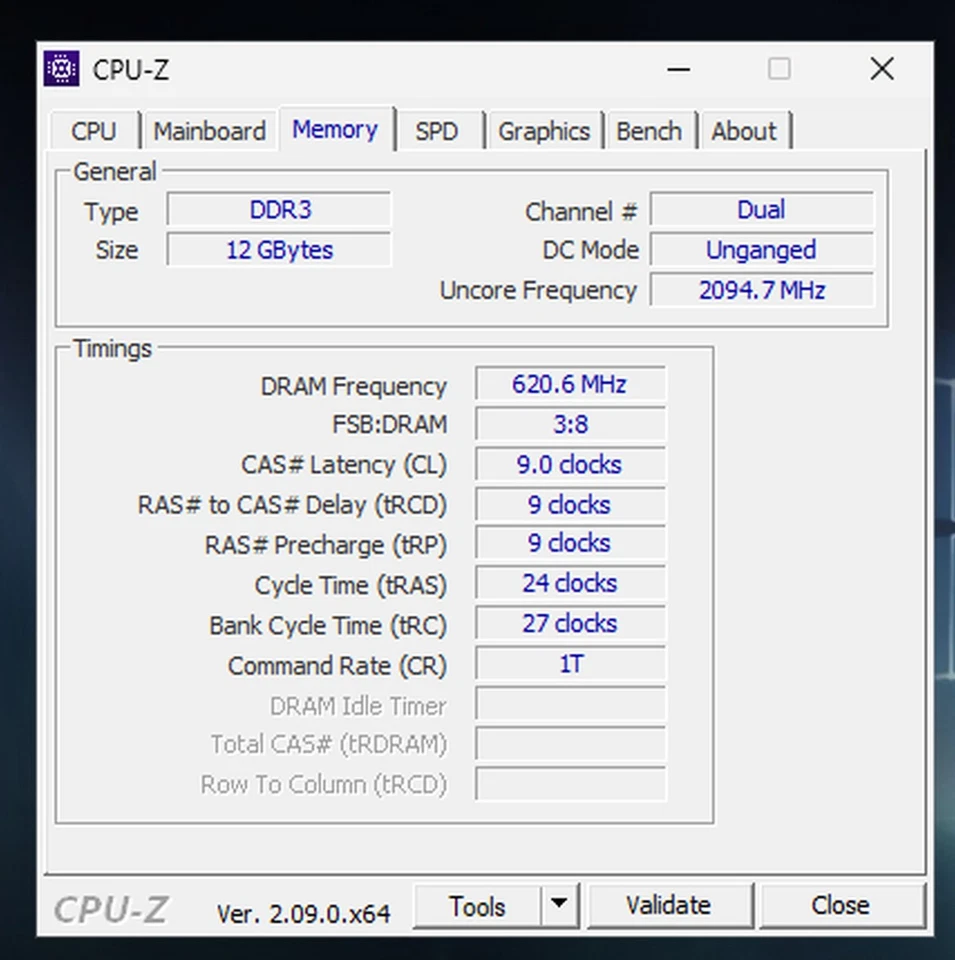Click the empty Total CAS# (tRDRAM) field

tap(570, 744)
